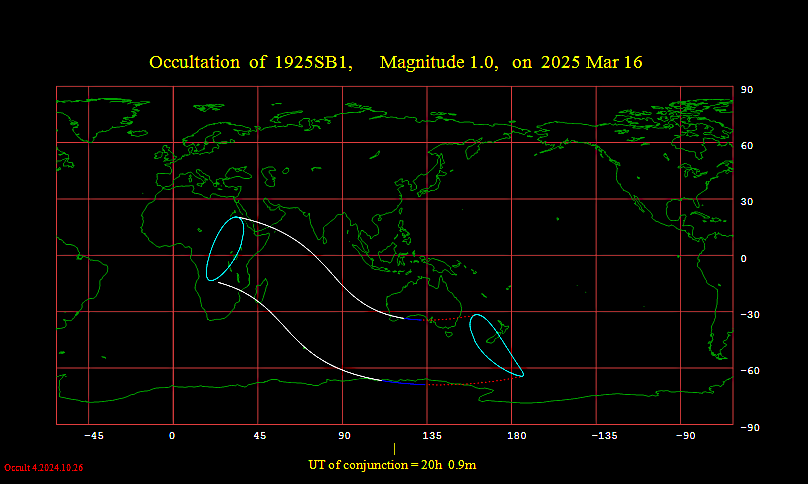This screenshot has height=484, width=808.
Task: Click the "Magnitude 1.0" text in title
Action: pyautogui.click(x=438, y=62)
